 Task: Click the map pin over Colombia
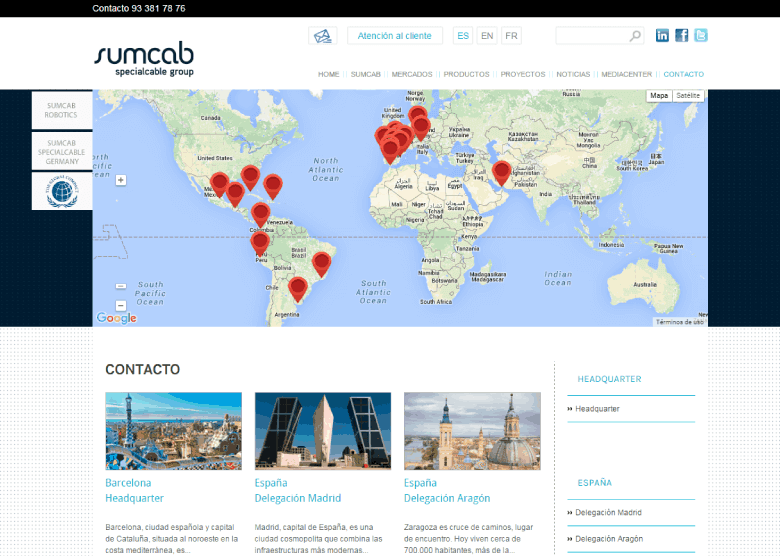(261, 214)
